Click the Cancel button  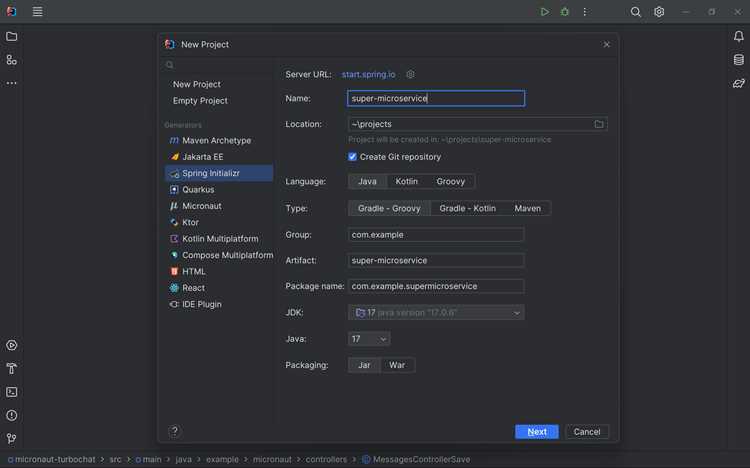(587, 432)
